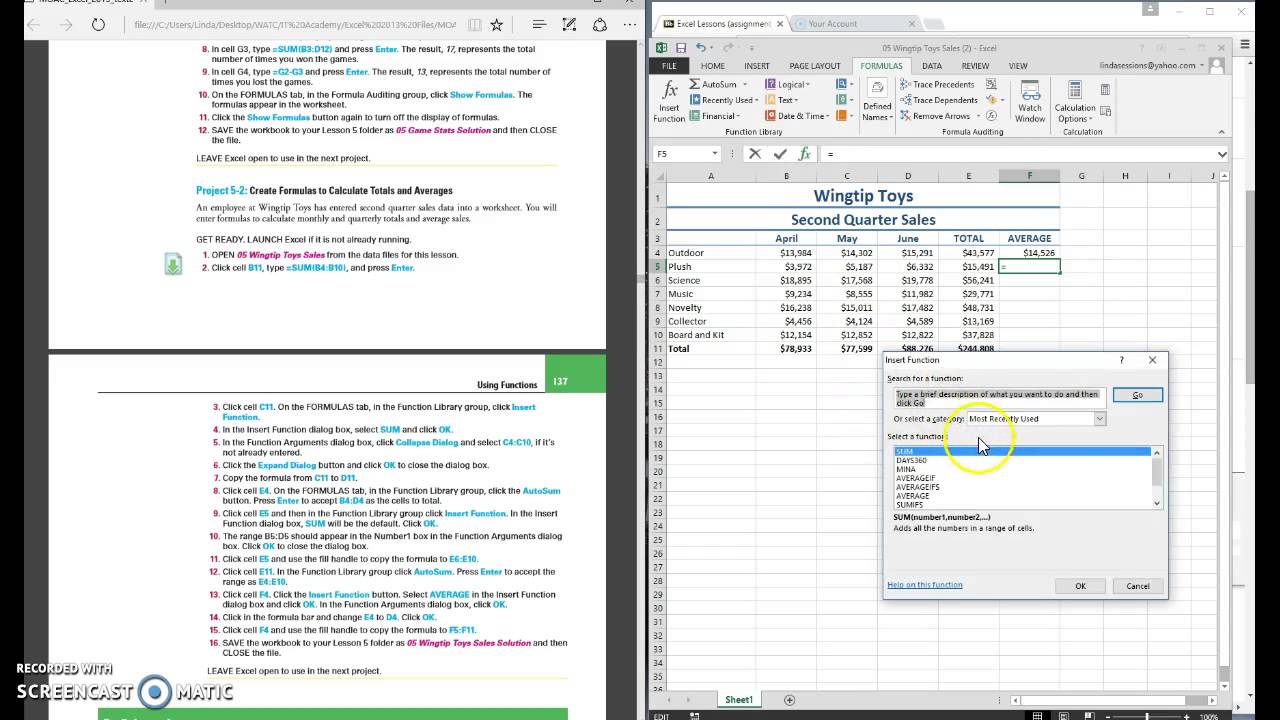Click the Calculate Sheet icon

click(x=1105, y=111)
